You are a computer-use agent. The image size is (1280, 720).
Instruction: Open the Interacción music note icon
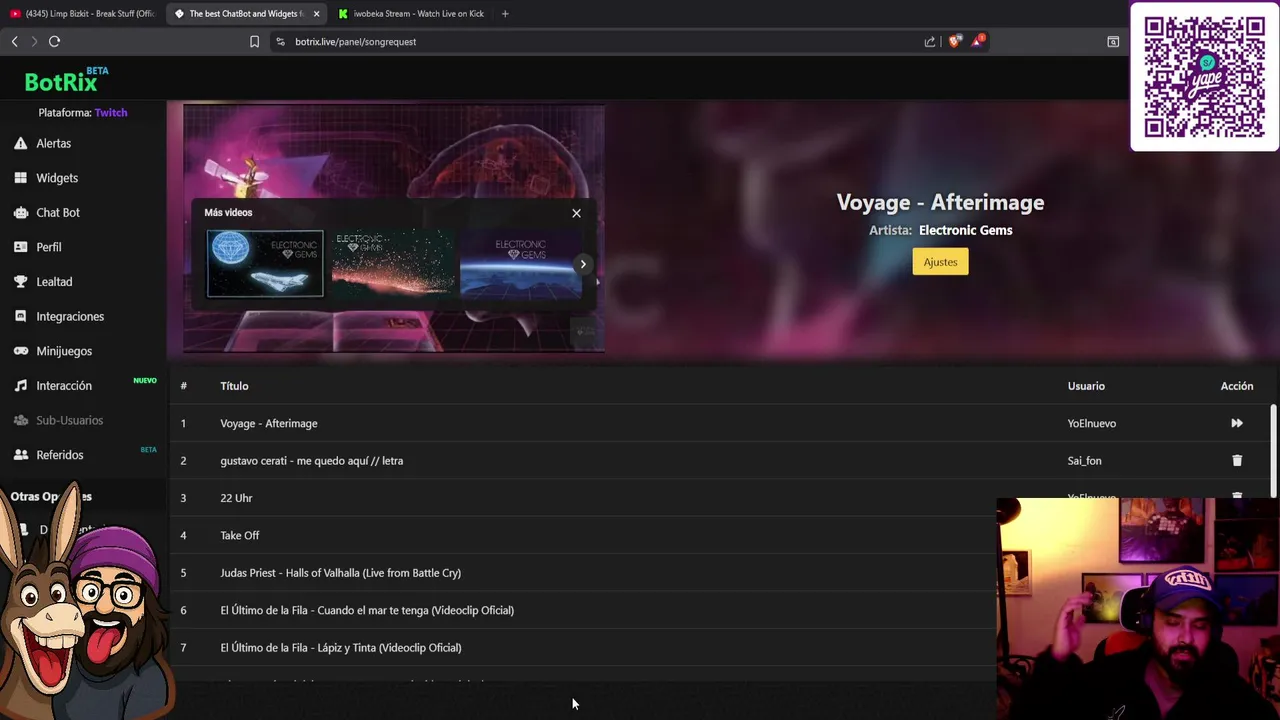20,385
